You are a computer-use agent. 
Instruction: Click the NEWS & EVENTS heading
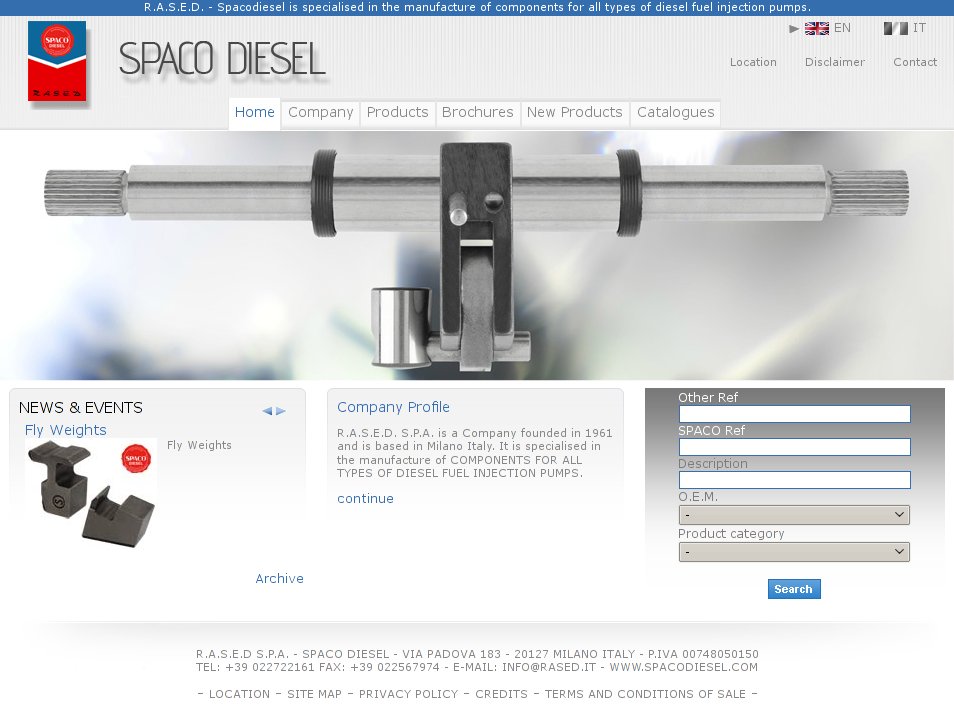pyautogui.click(x=81, y=408)
